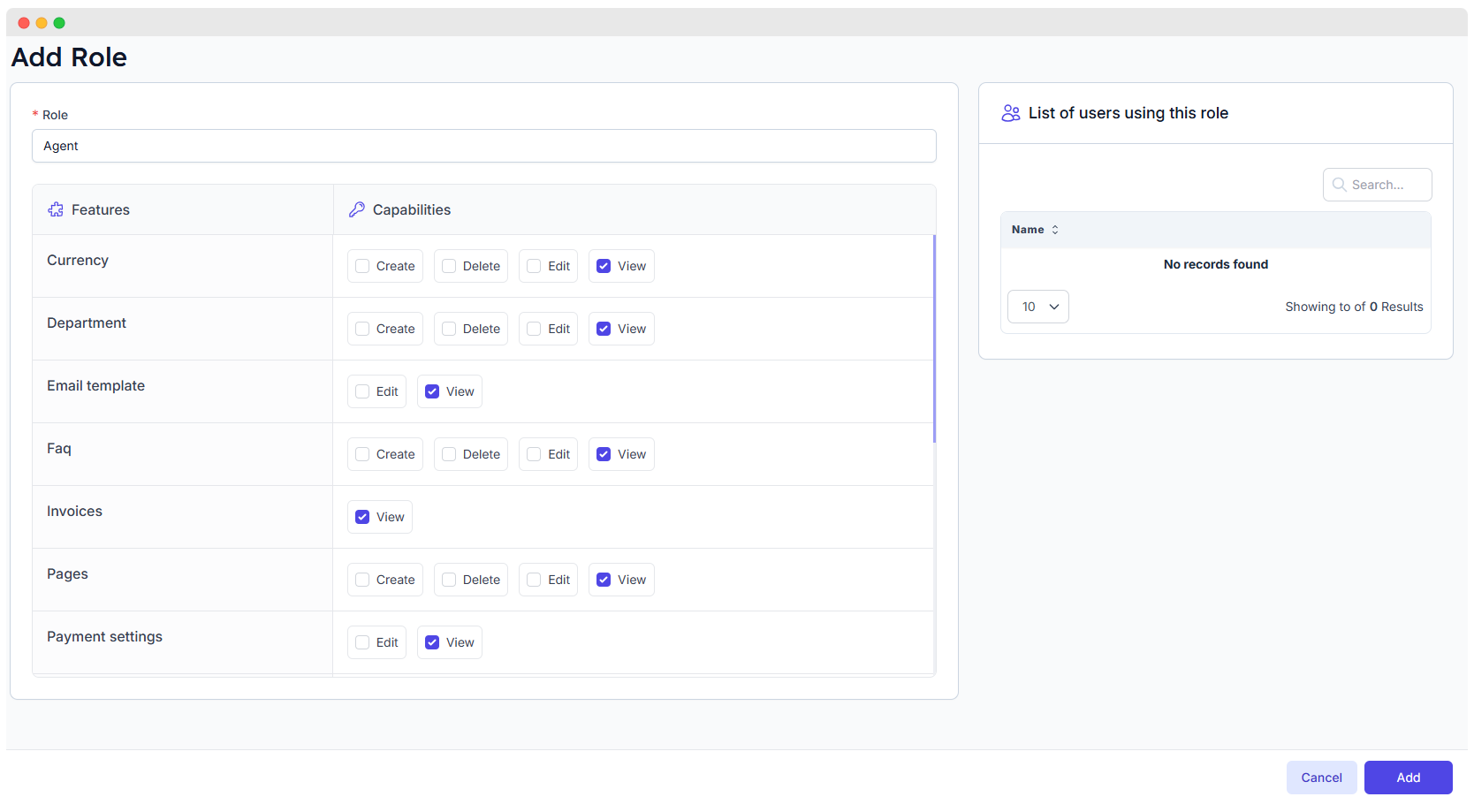Click the search magnifier icon

click(1340, 185)
